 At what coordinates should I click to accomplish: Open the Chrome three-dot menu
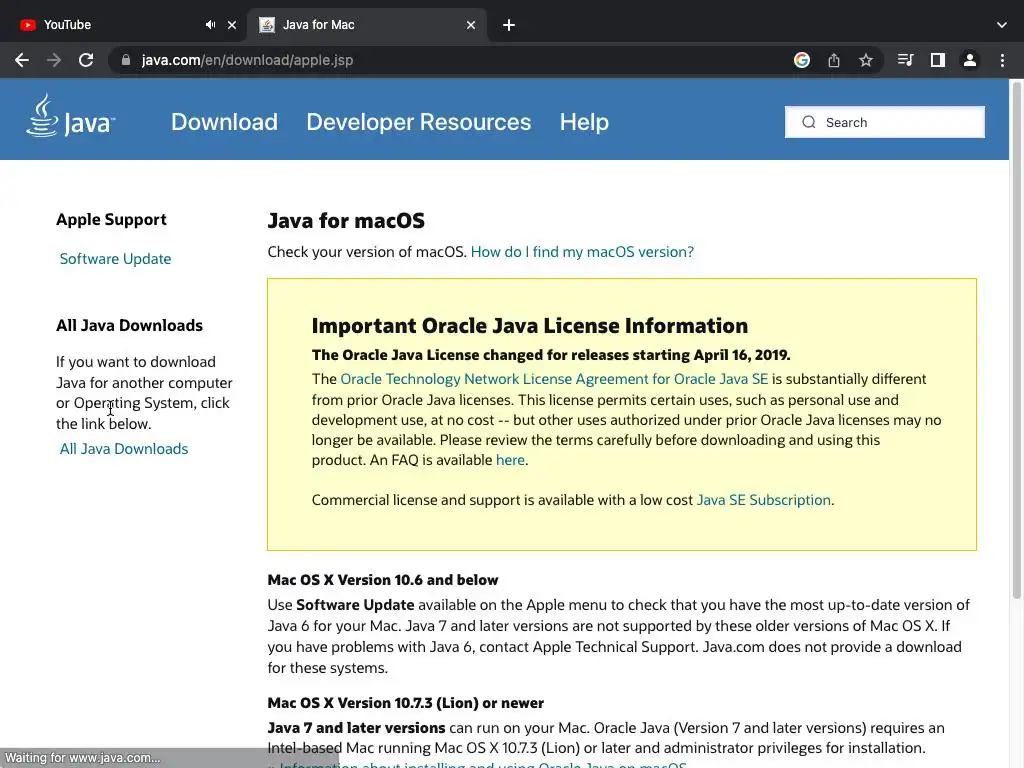pos(1002,60)
